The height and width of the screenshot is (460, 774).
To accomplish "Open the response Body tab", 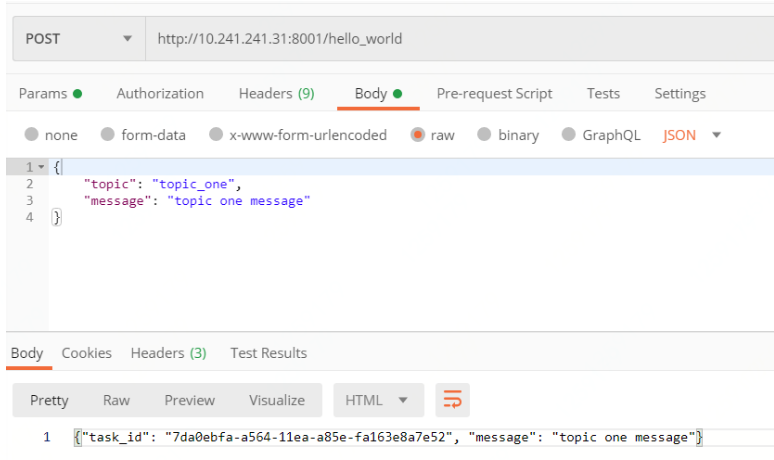I will [x=27, y=353].
